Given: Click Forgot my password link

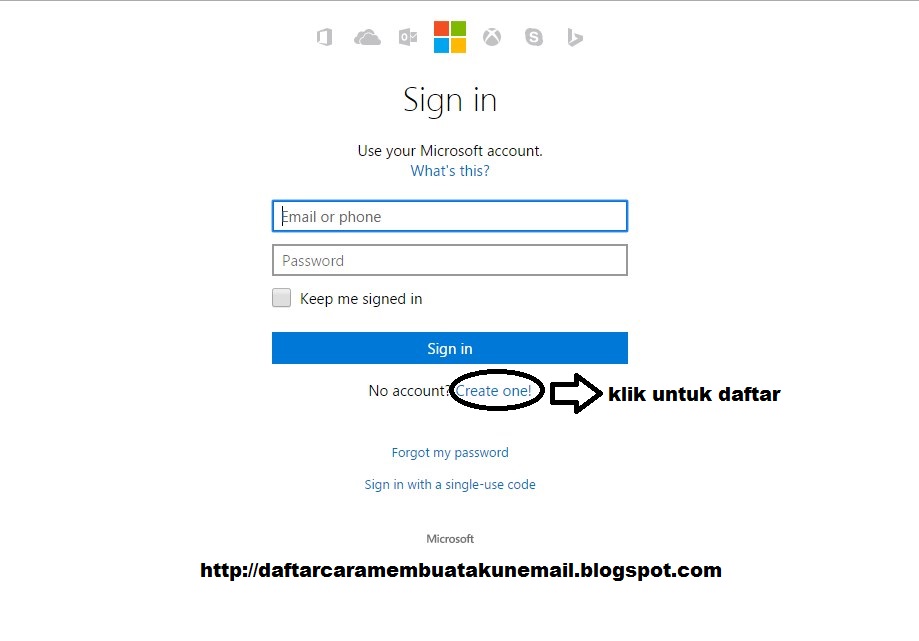Looking at the screenshot, I should click(x=450, y=452).
